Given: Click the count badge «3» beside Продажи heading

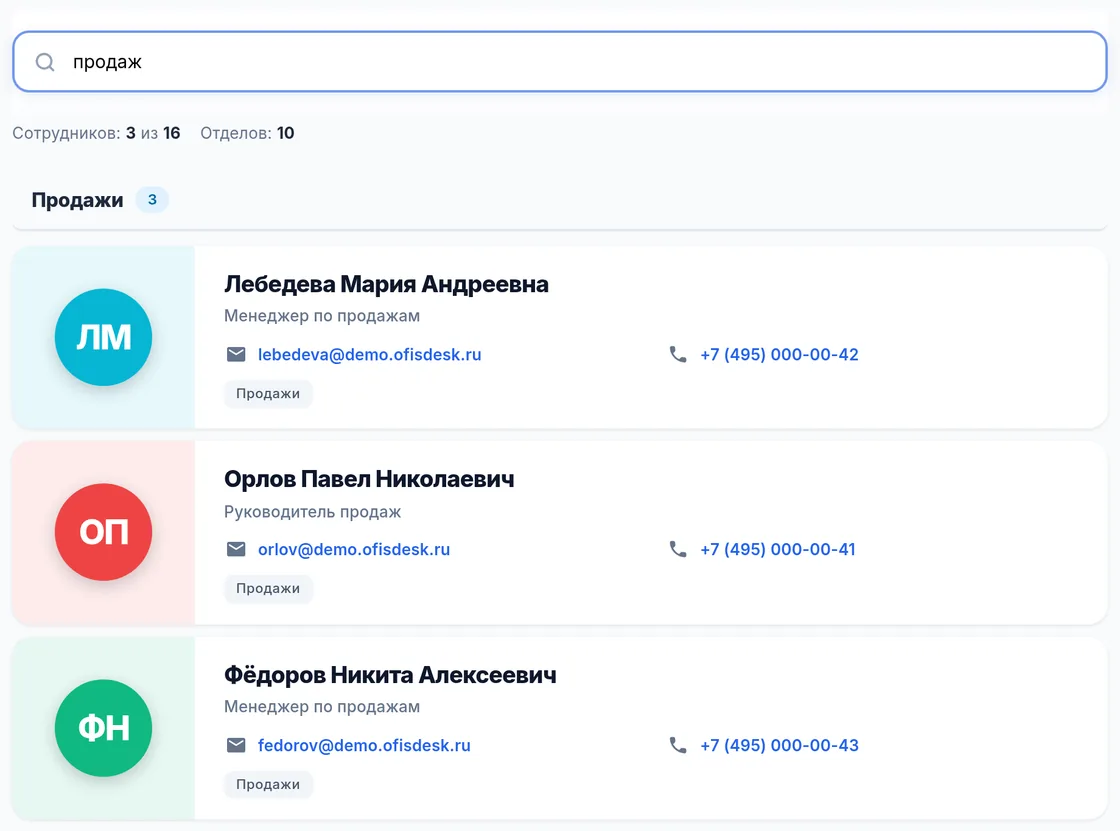Looking at the screenshot, I should coord(152,199).
